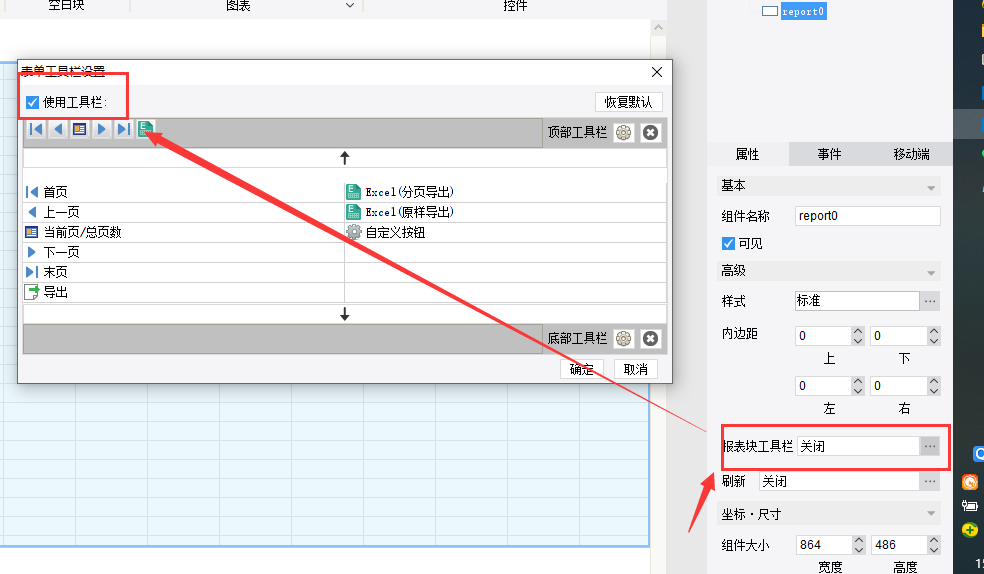Click first-page icon in top toolbar strip
The image size is (984, 574).
click(36, 129)
